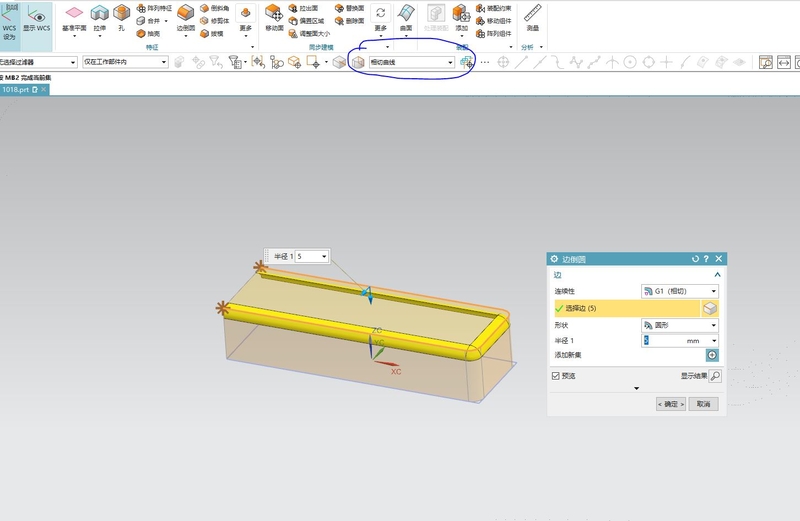Click the 半径 1 value field in dialog
Image resolution: width=800 pixels, height=521 pixels.
660,340
